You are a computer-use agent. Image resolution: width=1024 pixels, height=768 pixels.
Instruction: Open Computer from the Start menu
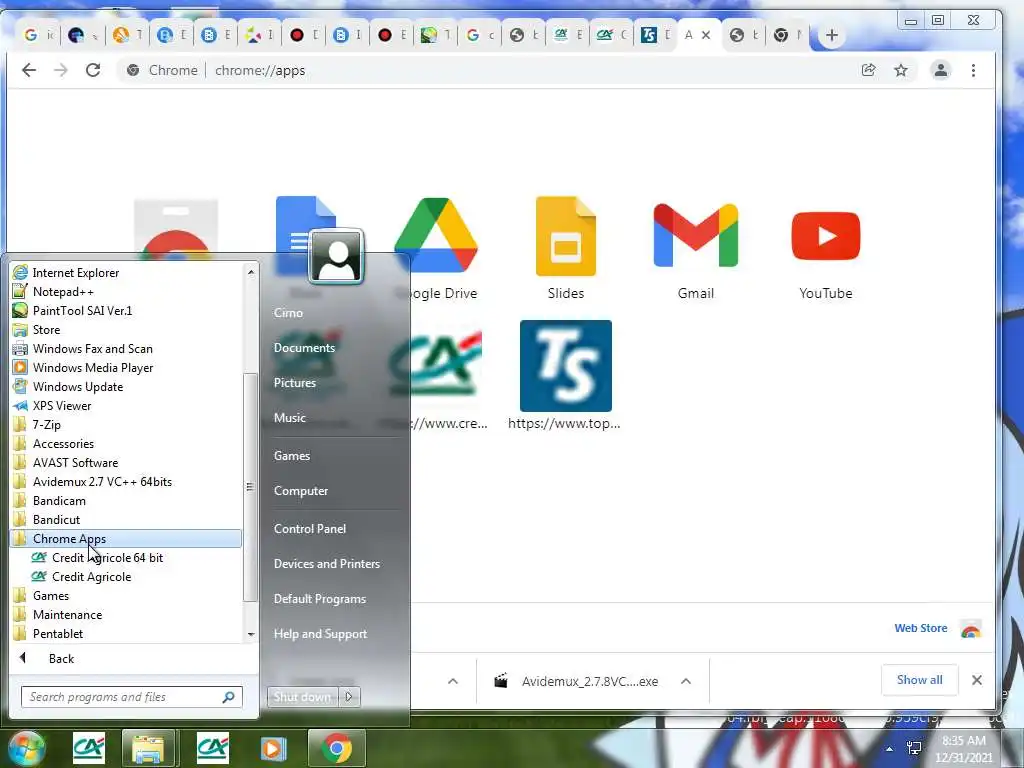point(300,490)
